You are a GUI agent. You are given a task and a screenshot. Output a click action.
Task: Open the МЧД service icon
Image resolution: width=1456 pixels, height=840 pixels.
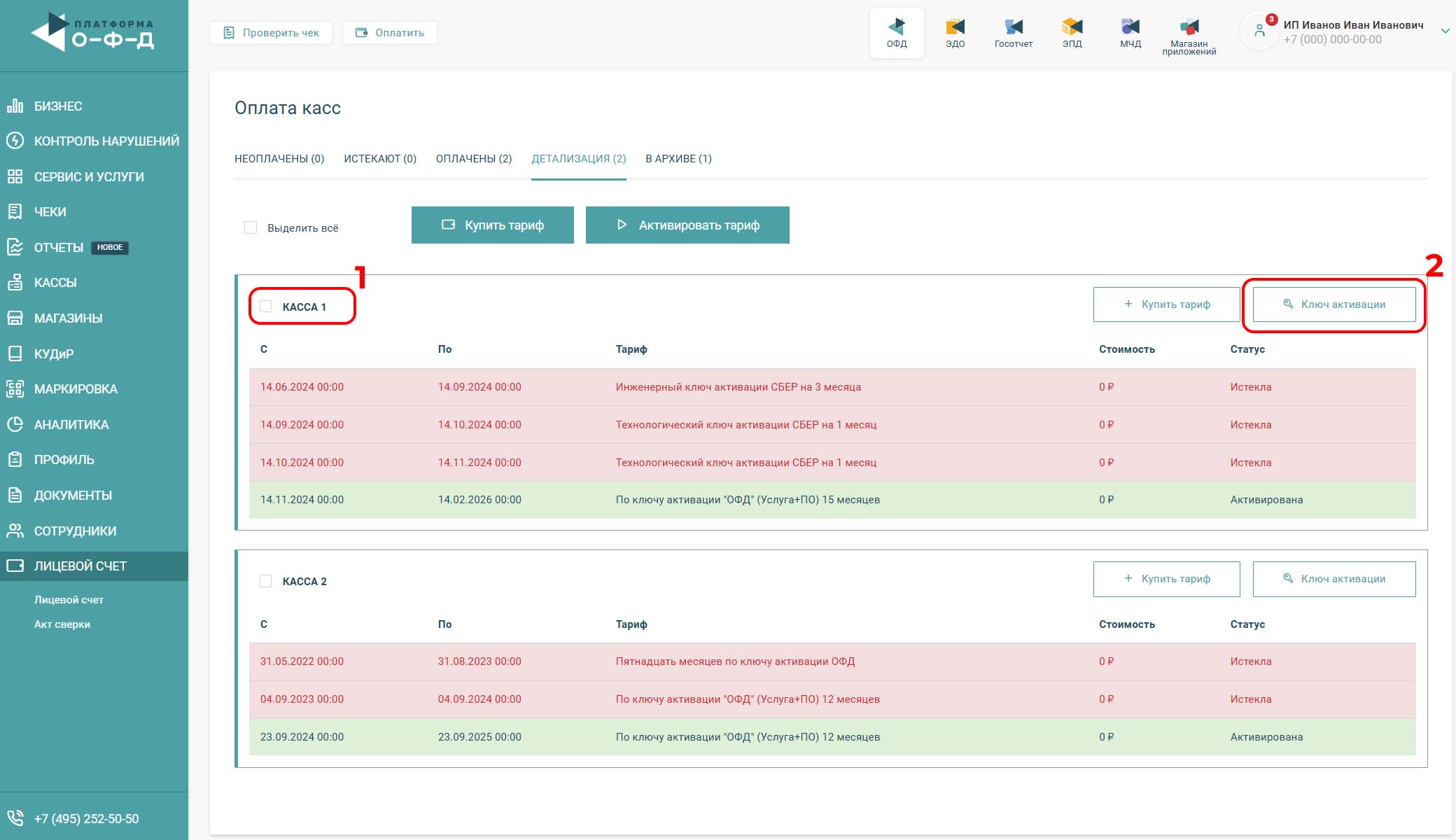coord(1130,33)
